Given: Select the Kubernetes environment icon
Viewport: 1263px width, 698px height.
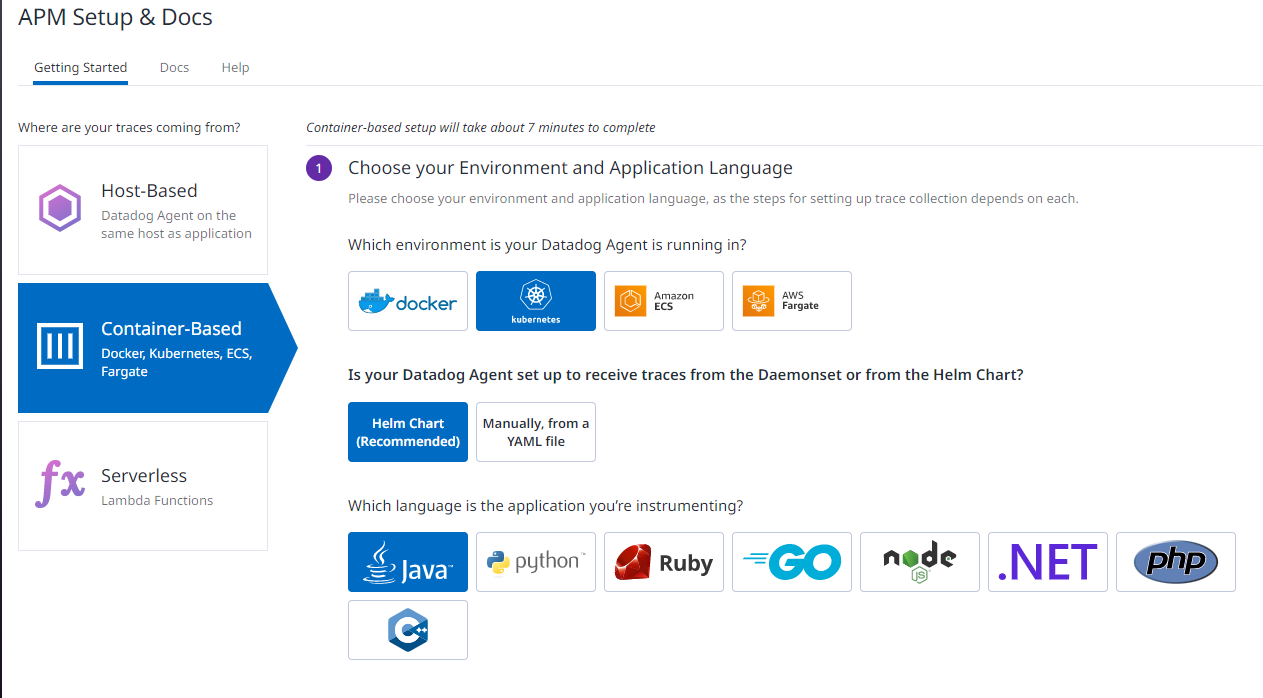Looking at the screenshot, I should click(x=535, y=300).
